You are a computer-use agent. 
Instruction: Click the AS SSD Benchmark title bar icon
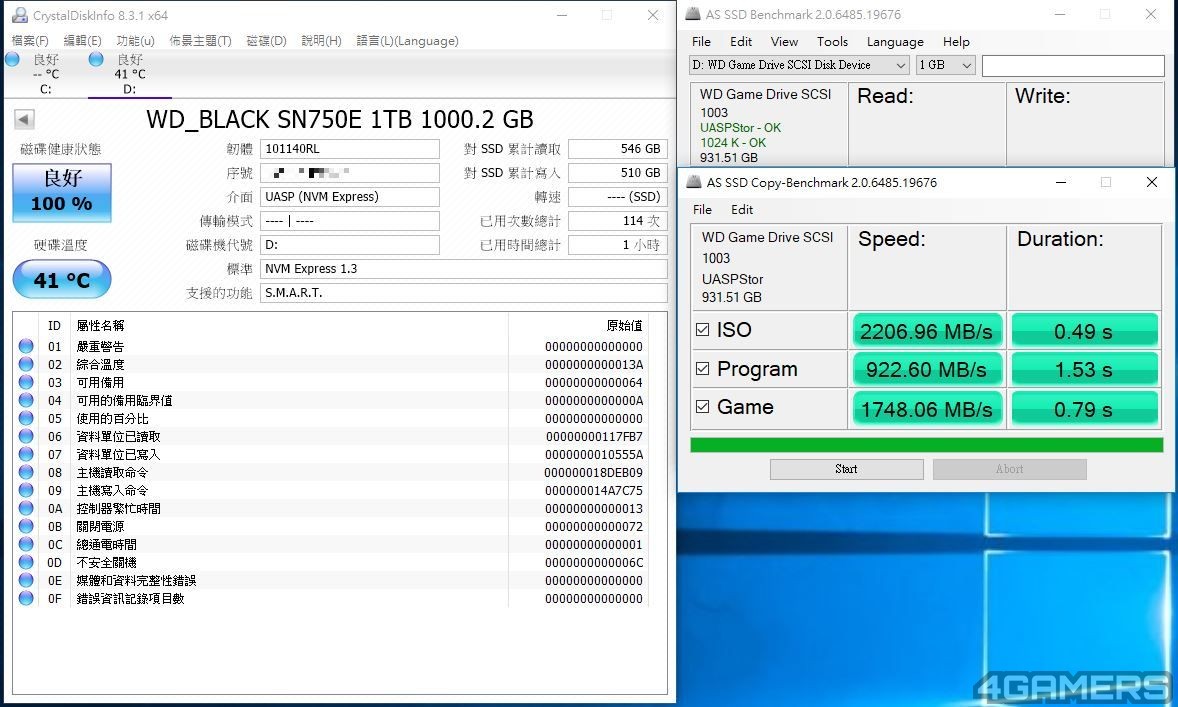point(692,14)
